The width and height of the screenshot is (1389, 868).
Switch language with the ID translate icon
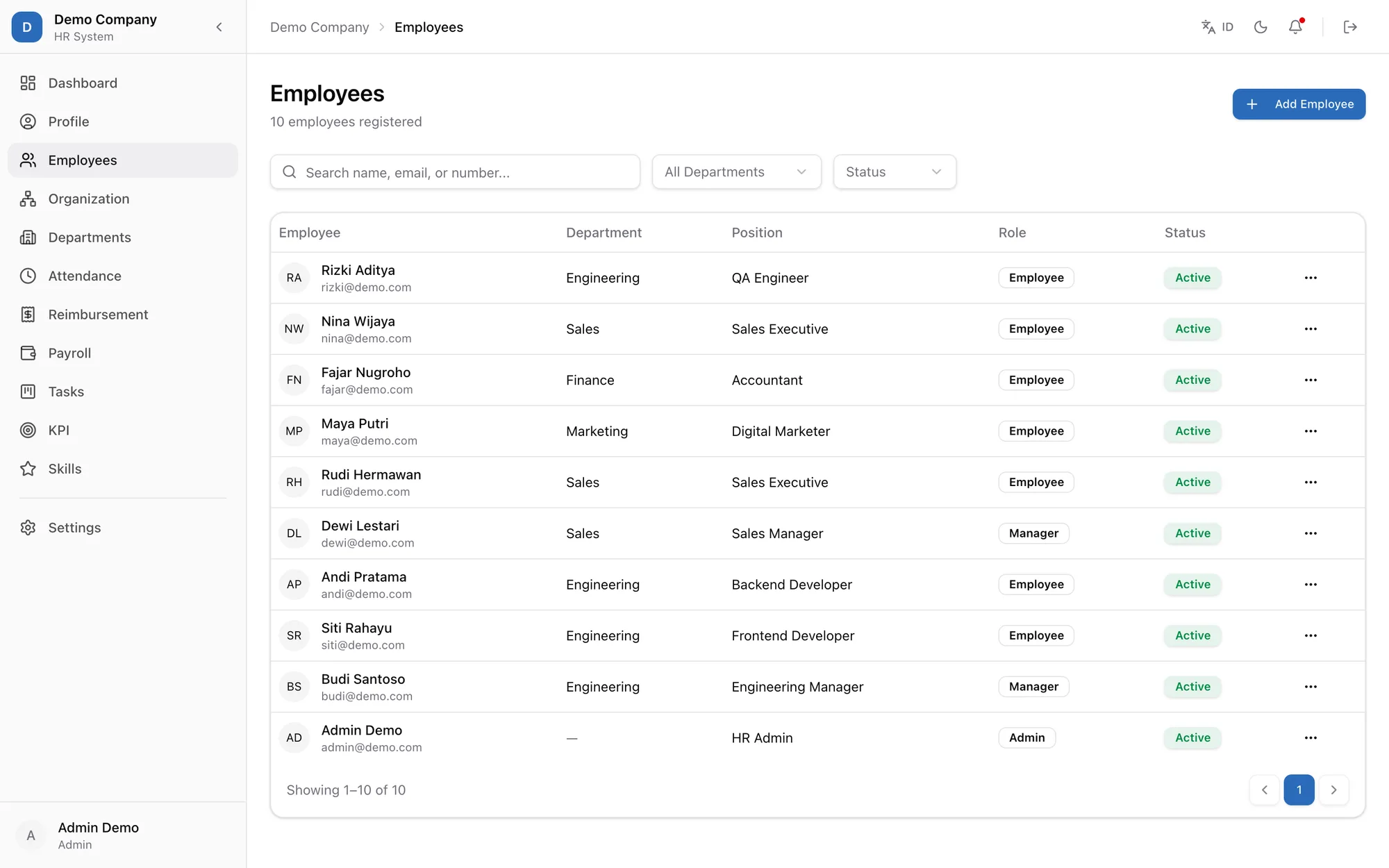coord(1217,27)
